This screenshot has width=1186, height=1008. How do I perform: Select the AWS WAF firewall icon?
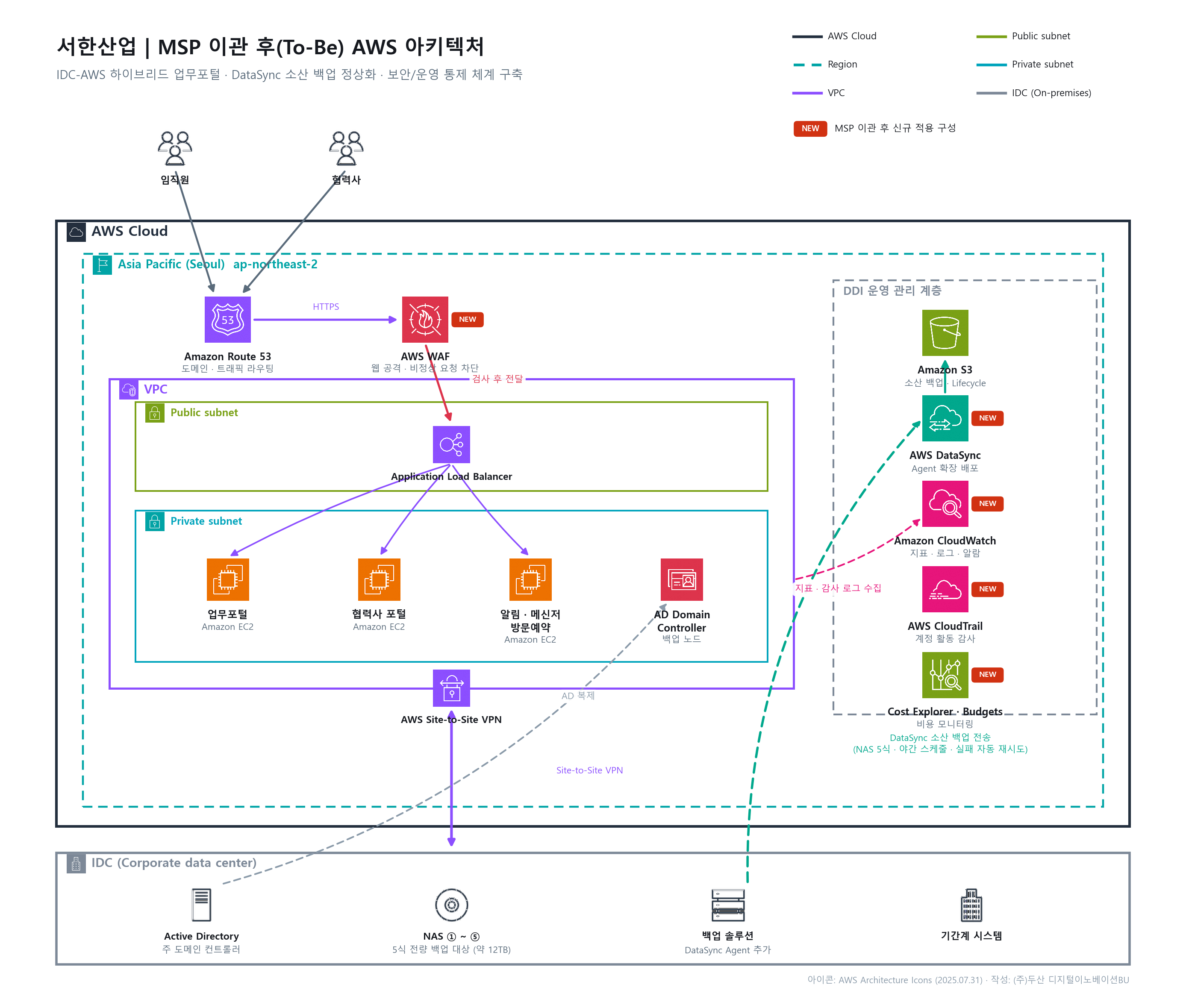[425, 320]
